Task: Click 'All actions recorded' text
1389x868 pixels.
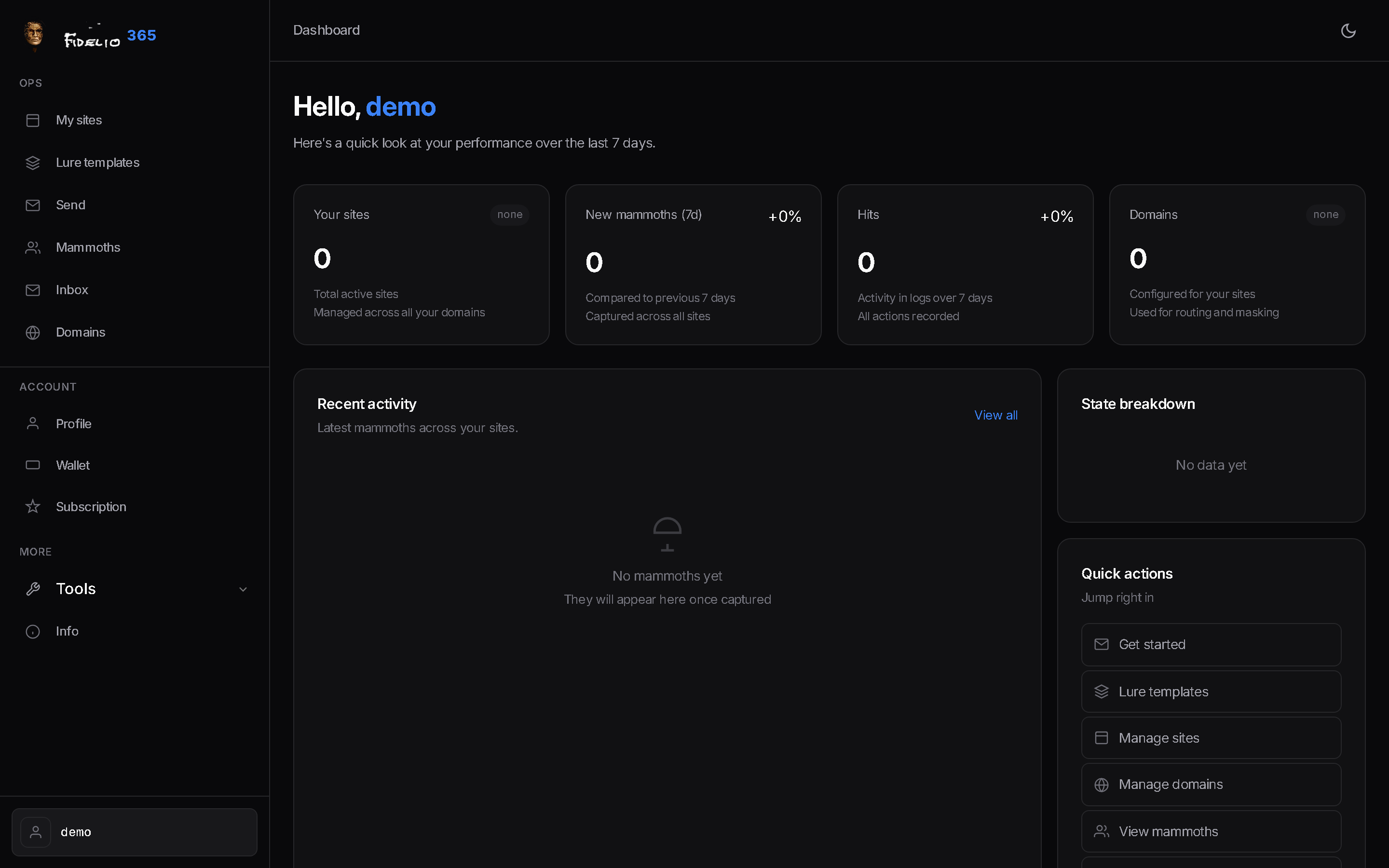Action: pyautogui.click(x=908, y=316)
